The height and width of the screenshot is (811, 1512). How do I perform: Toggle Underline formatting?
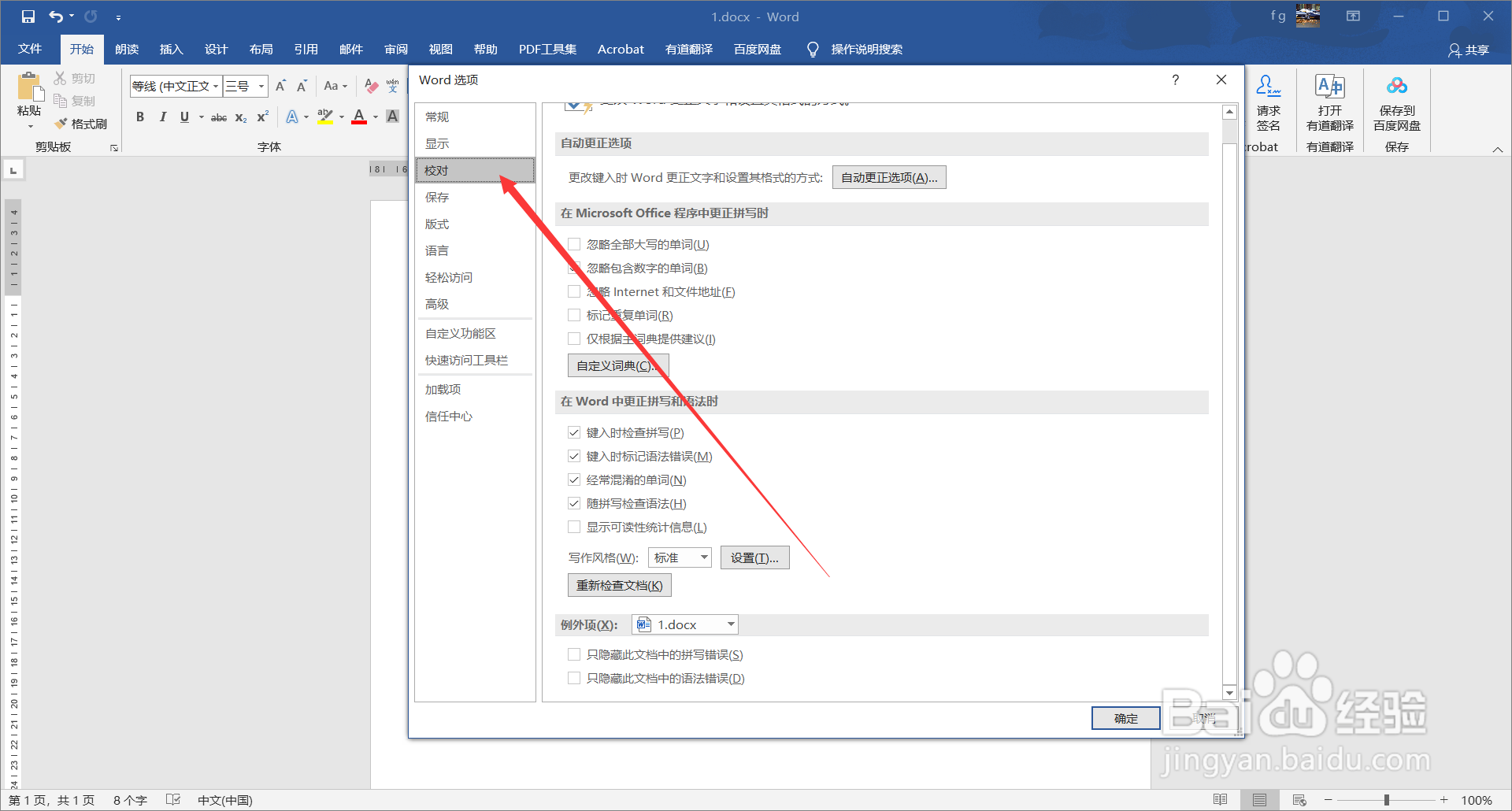(184, 117)
